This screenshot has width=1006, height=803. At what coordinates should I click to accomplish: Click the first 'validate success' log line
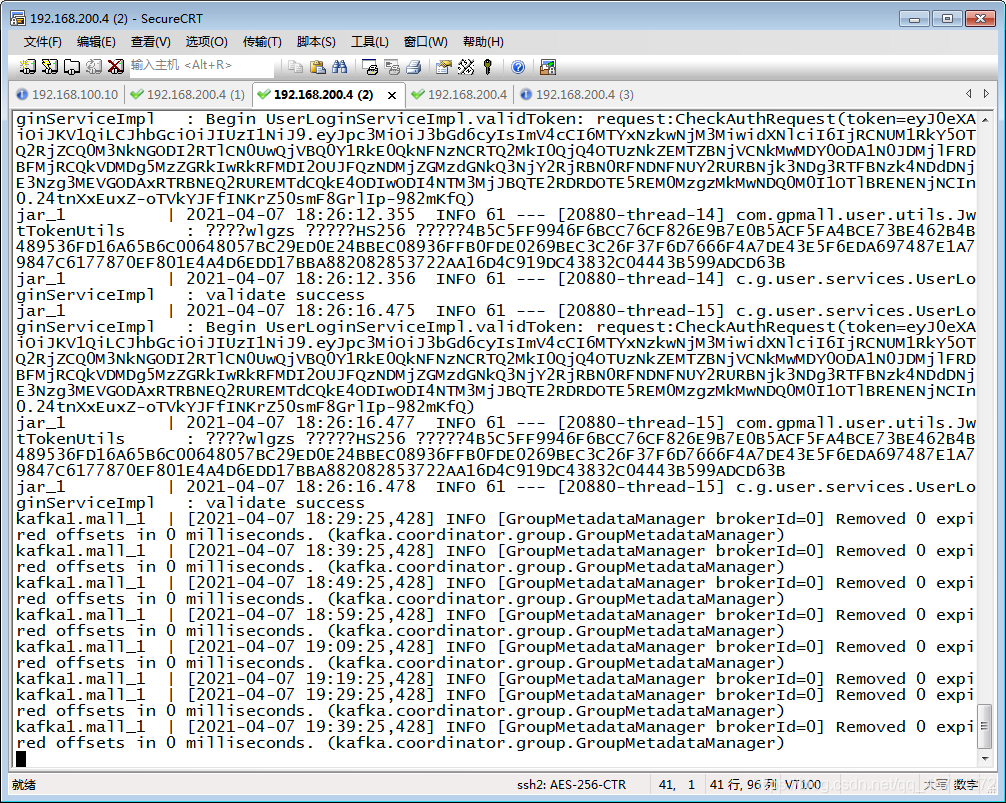[285, 295]
